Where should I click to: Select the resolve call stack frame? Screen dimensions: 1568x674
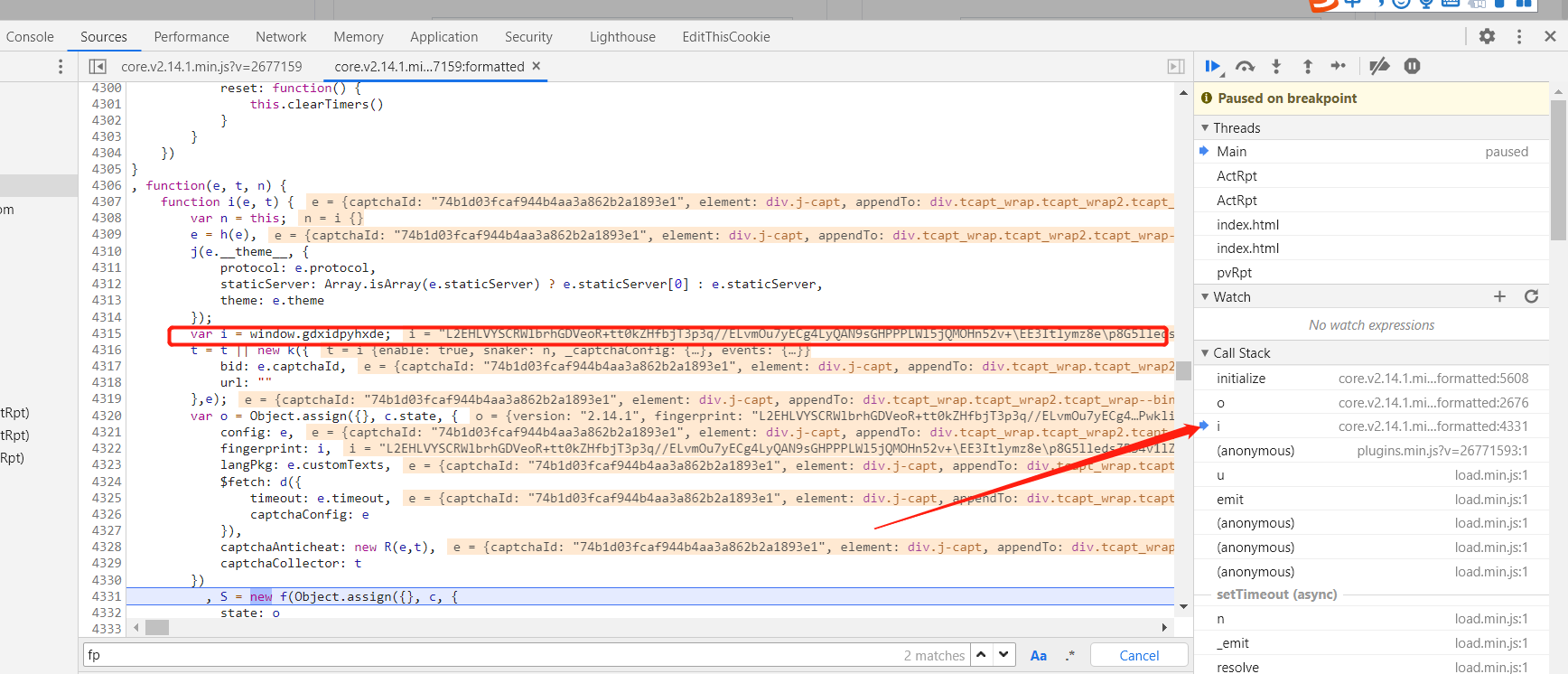click(x=1372, y=667)
